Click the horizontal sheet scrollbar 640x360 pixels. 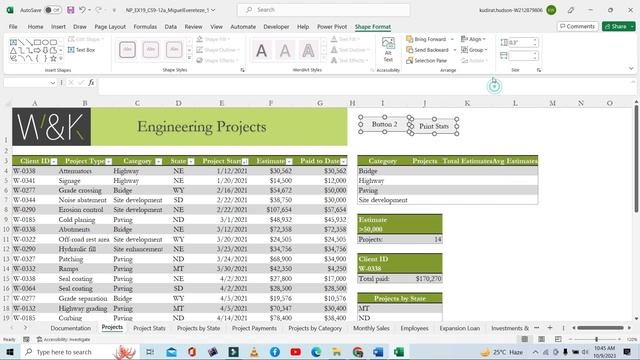click(x=600, y=328)
